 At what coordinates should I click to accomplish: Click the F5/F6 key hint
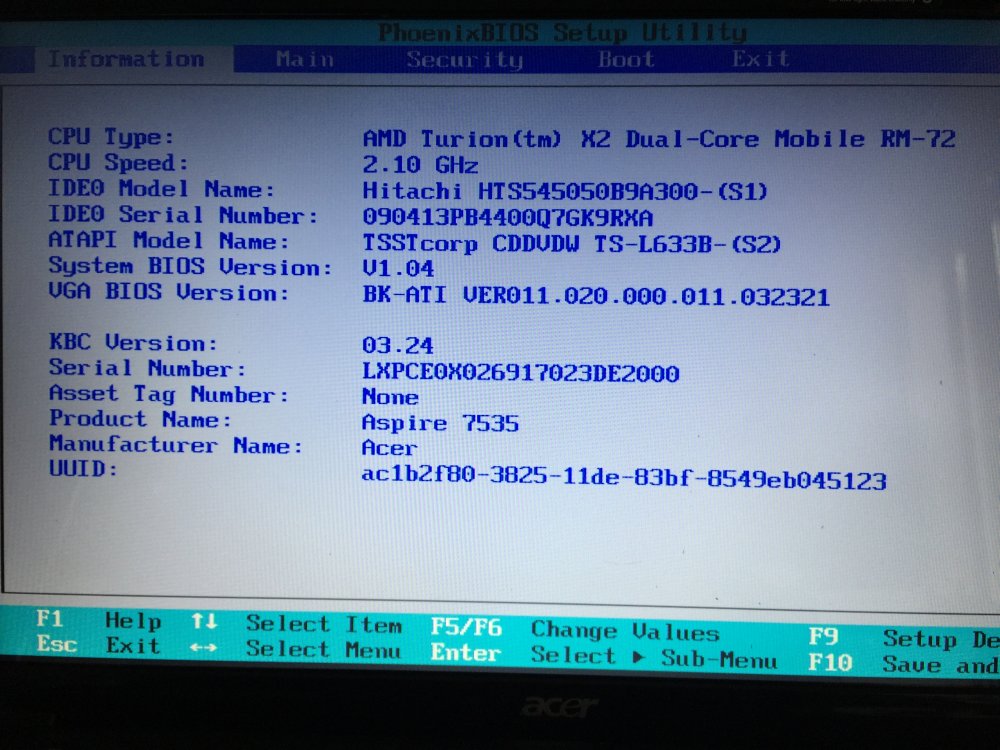pos(466,628)
